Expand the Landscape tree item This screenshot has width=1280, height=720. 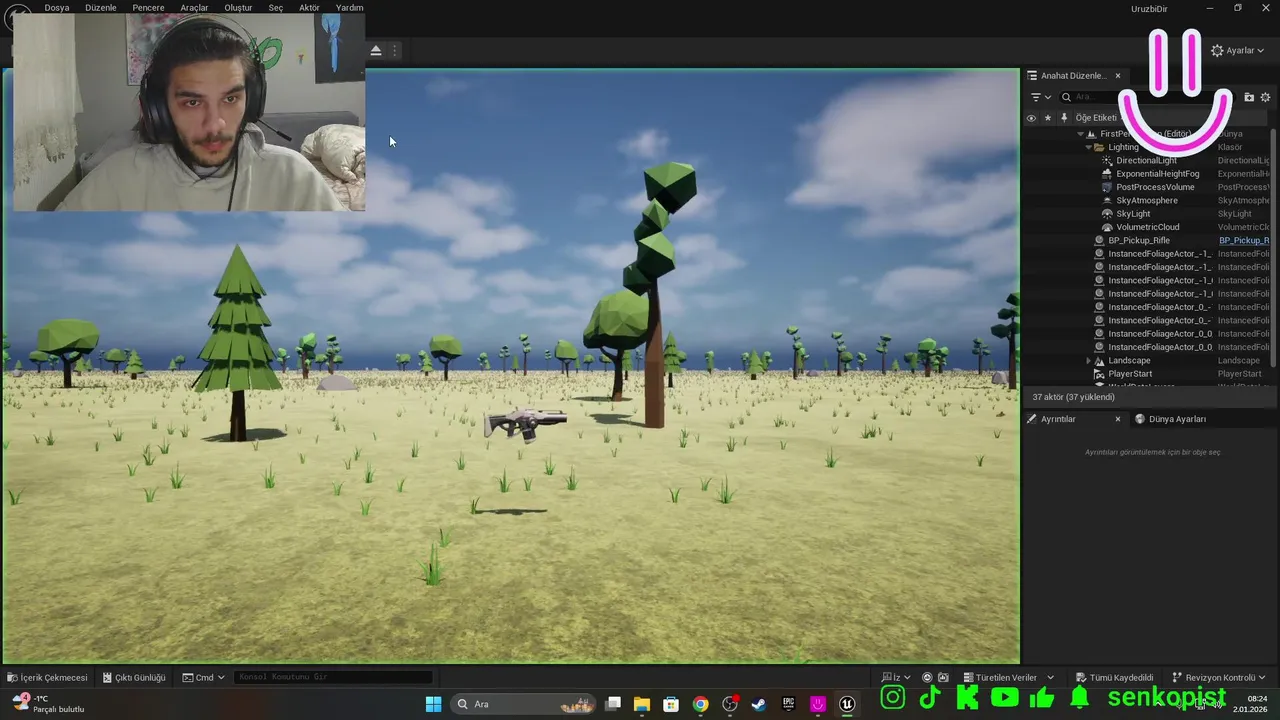(1088, 360)
